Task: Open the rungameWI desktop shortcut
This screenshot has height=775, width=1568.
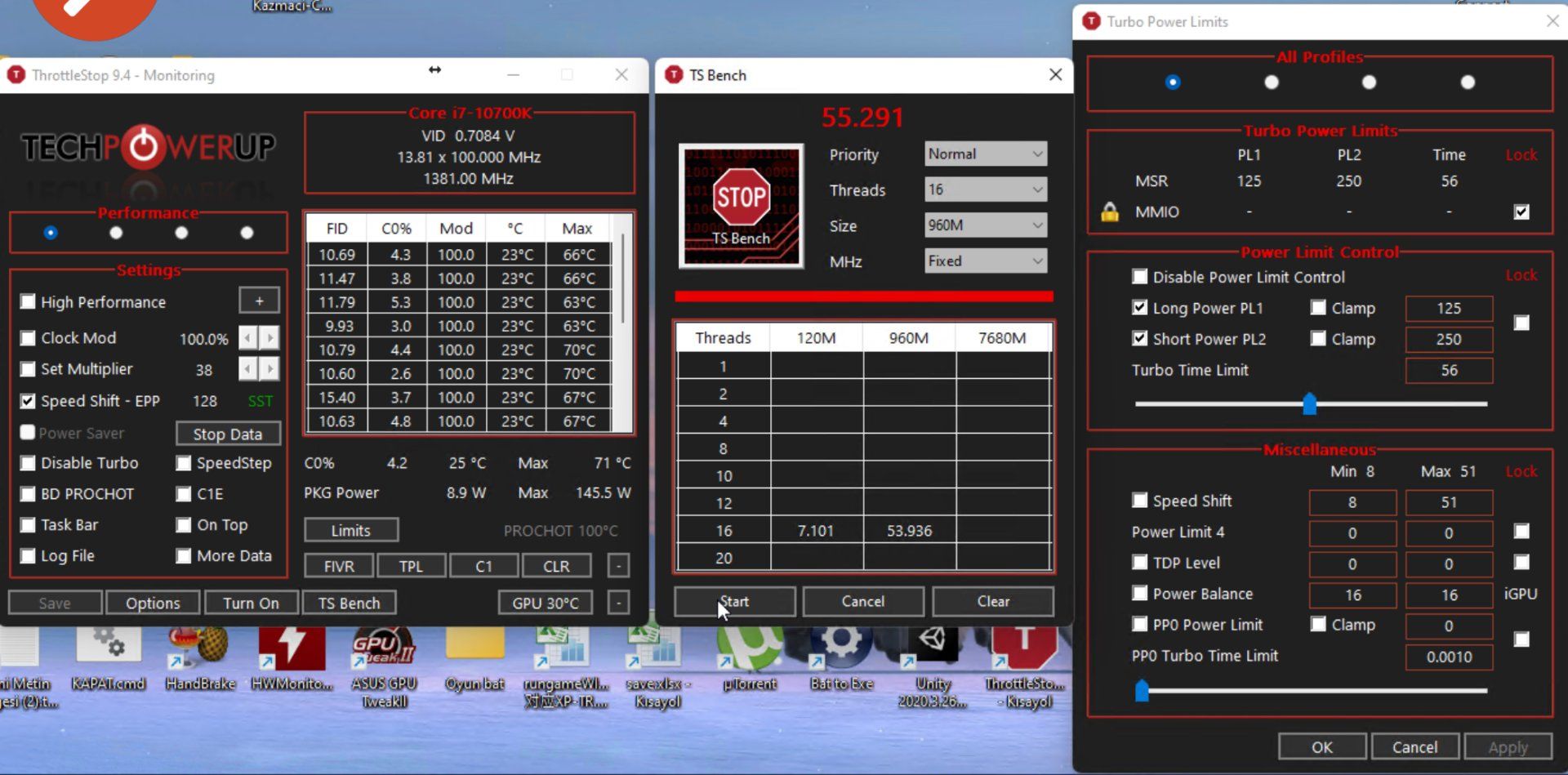Action: 566,665
